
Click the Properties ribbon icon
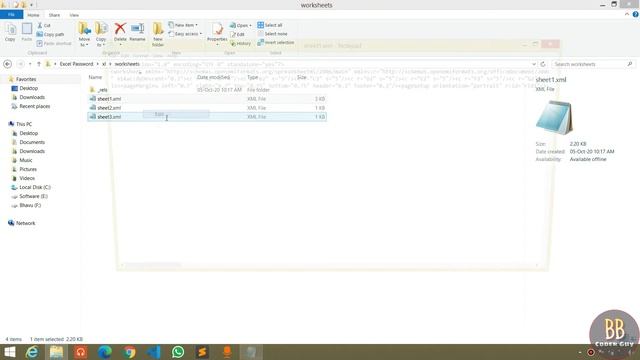217,32
